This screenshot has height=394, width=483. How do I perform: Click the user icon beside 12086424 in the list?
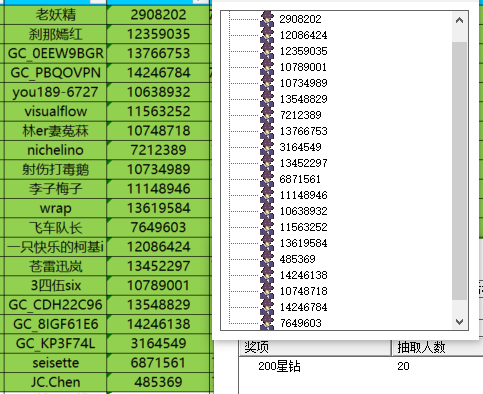click(267, 35)
